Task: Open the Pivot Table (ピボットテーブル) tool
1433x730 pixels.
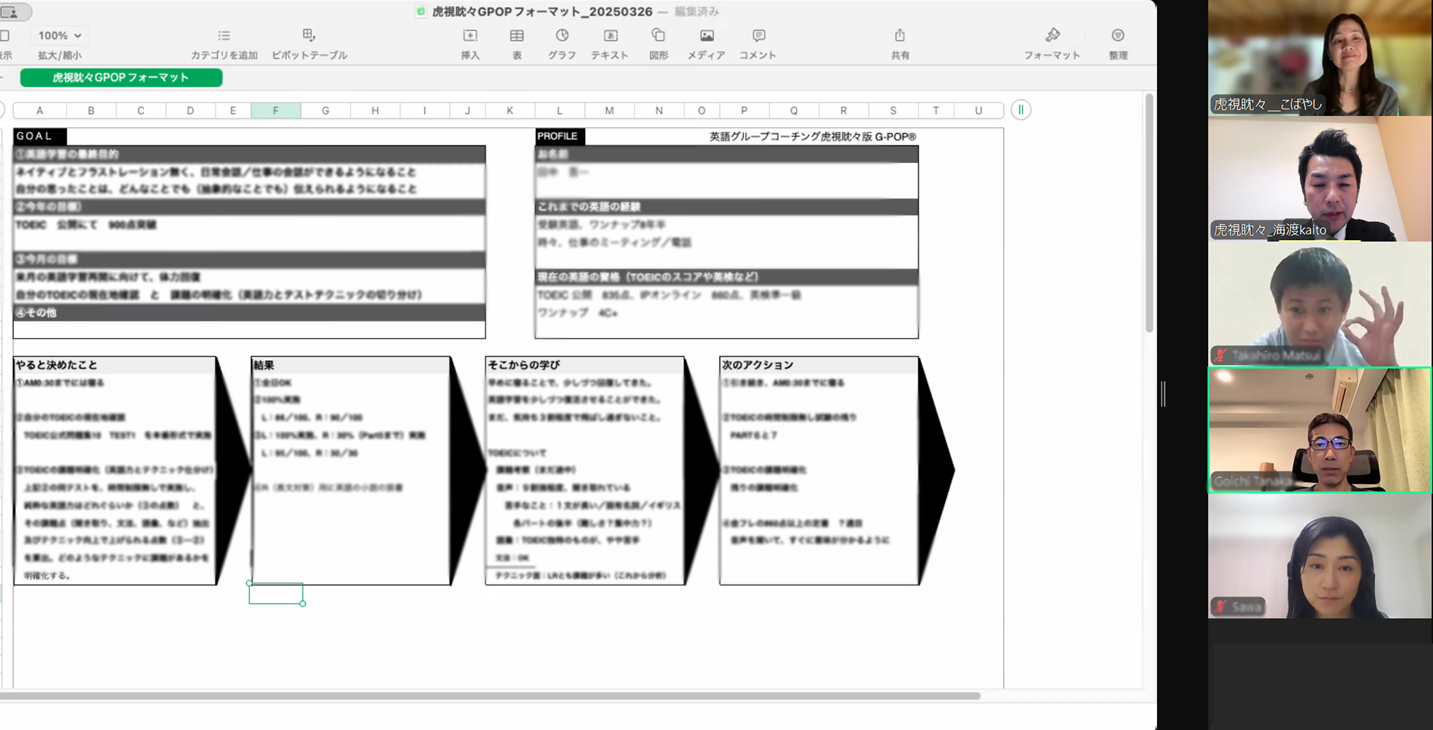Action: pyautogui.click(x=309, y=36)
